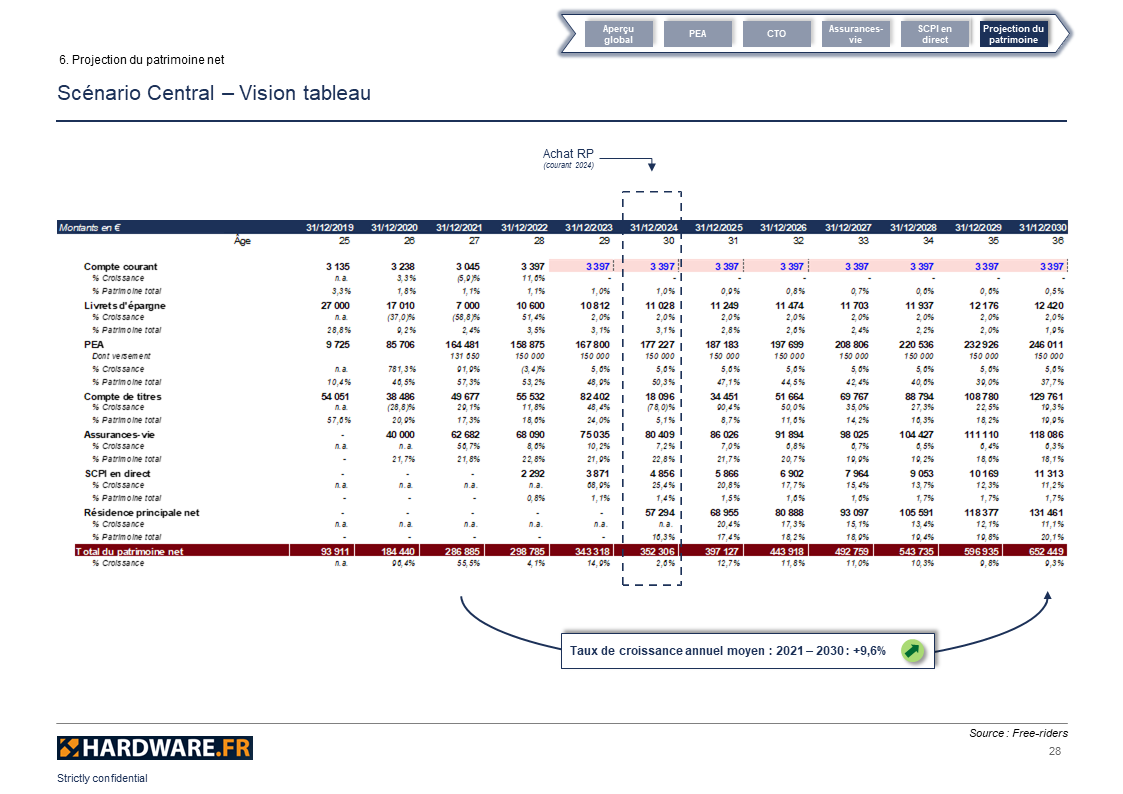Click the Compte de titres value 18 096
This screenshot has width=1123, height=794.
coord(660,396)
